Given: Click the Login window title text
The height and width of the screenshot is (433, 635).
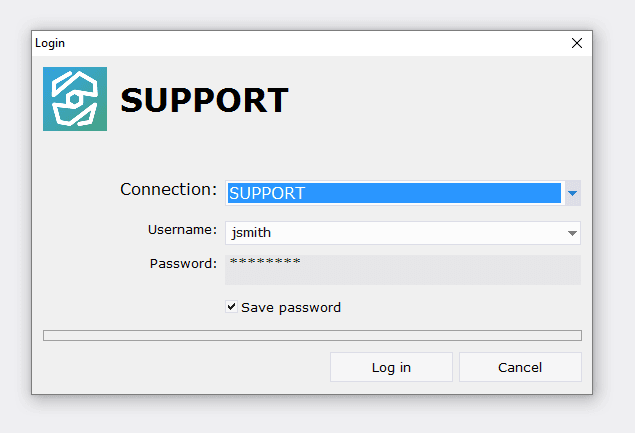Looking at the screenshot, I should coord(50,43).
